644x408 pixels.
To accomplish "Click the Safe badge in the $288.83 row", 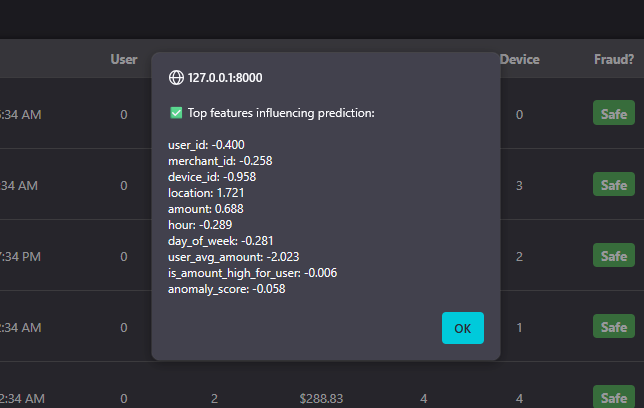I will (x=613, y=398).
